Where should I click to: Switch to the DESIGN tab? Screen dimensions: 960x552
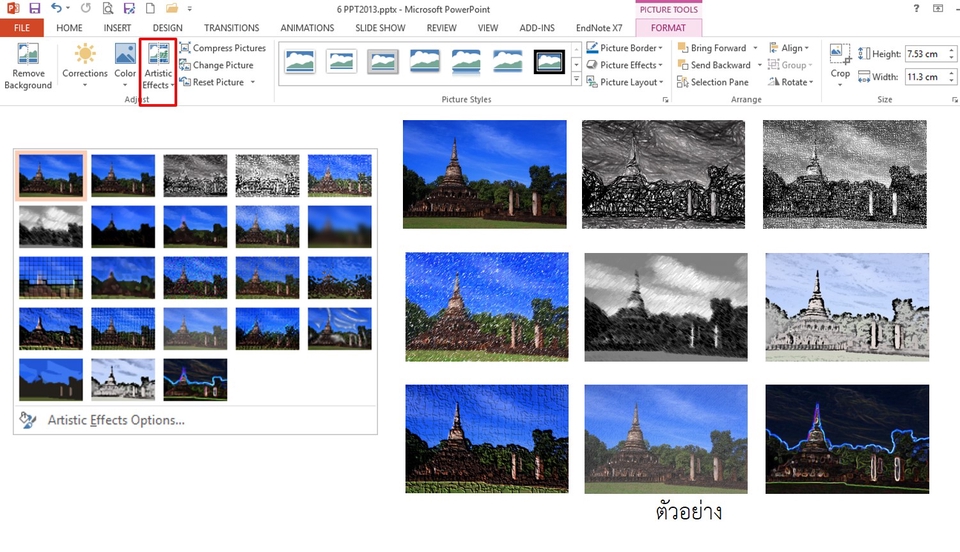point(167,28)
